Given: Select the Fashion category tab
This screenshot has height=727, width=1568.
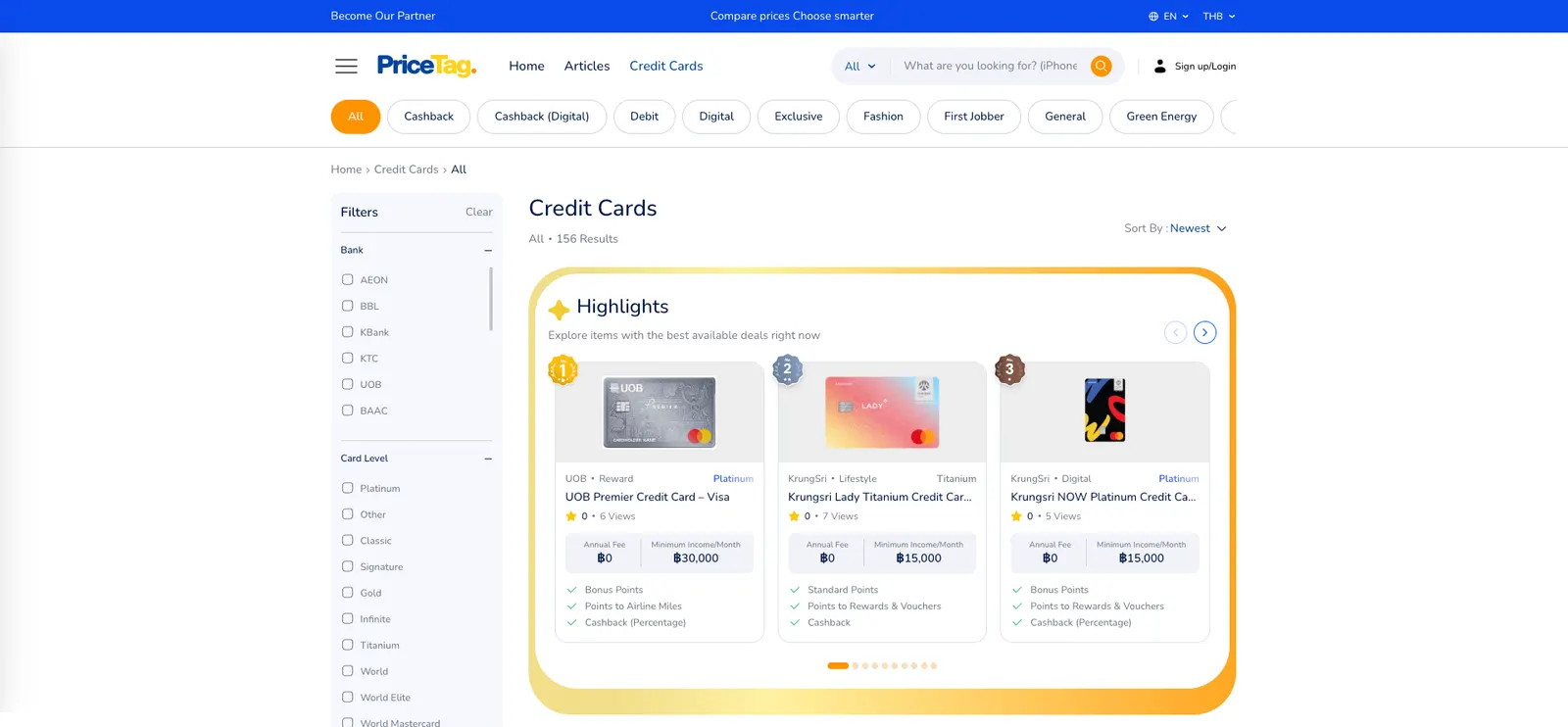Looking at the screenshot, I should [883, 117].
